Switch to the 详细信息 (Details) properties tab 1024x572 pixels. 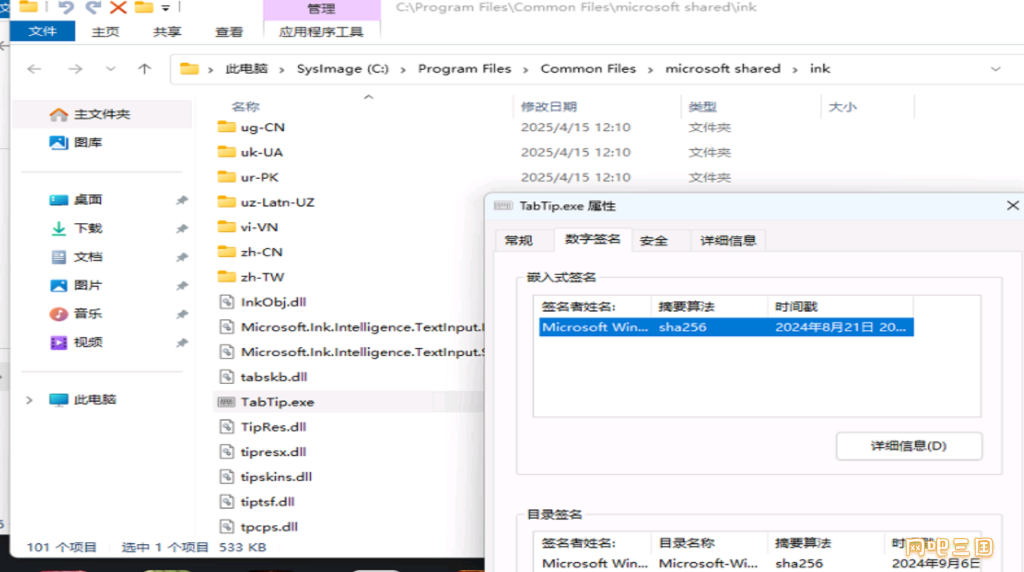tap(728, 241)
